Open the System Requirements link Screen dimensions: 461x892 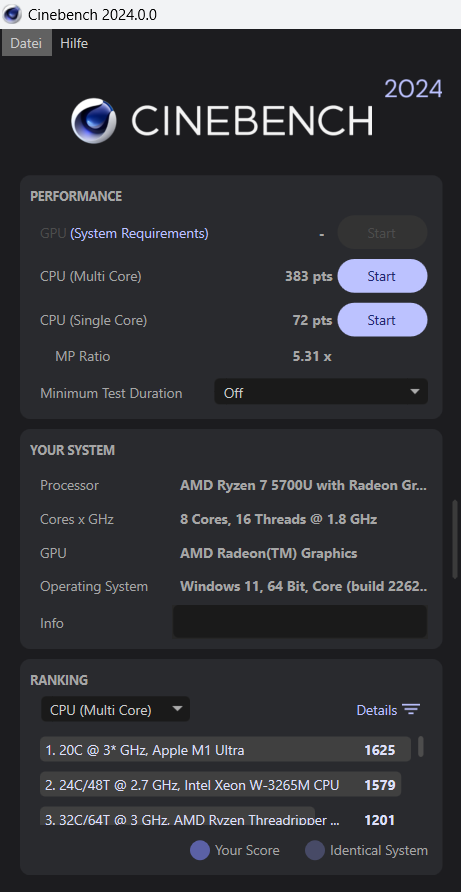coord(139,233)
